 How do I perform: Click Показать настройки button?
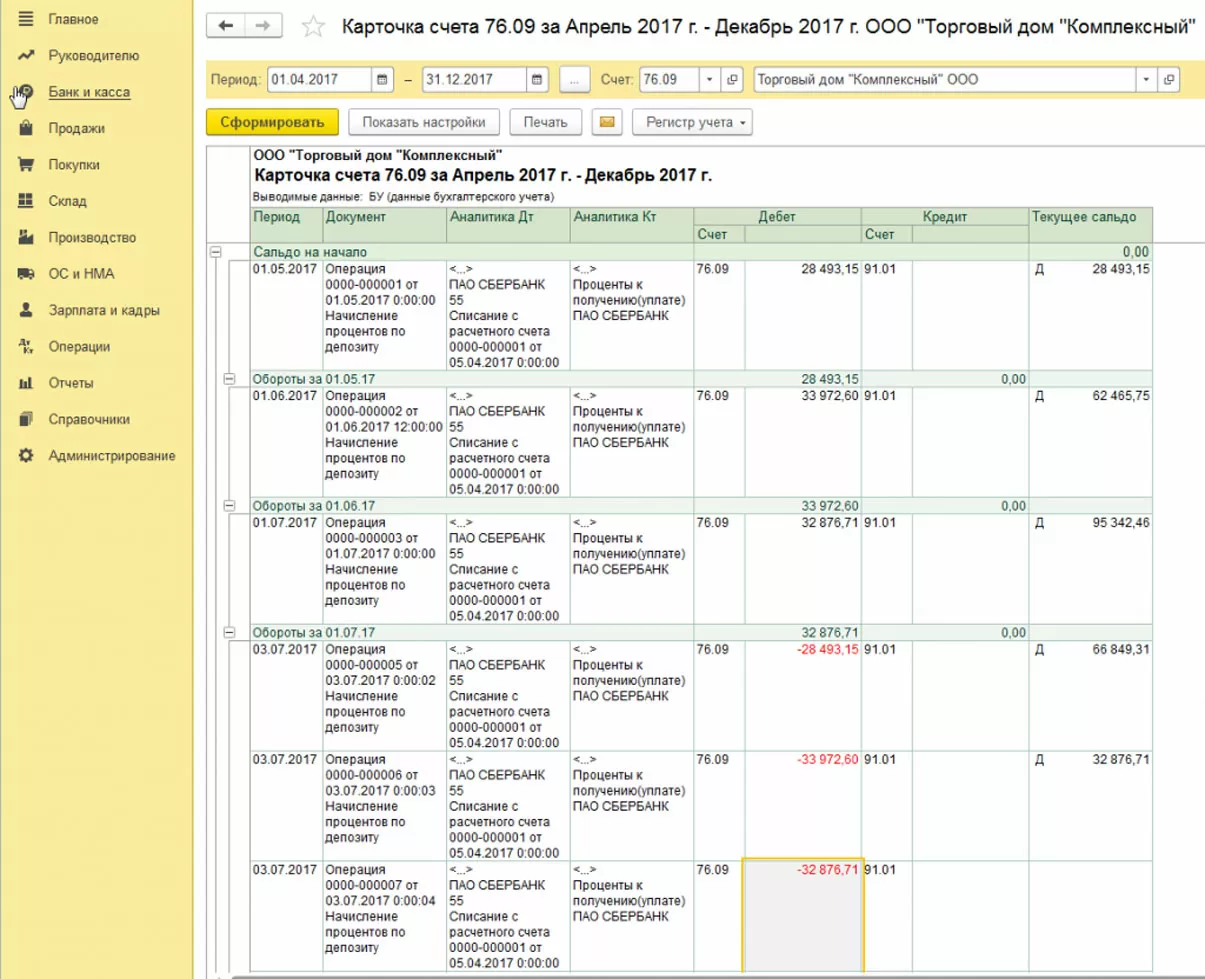point(424,122)
